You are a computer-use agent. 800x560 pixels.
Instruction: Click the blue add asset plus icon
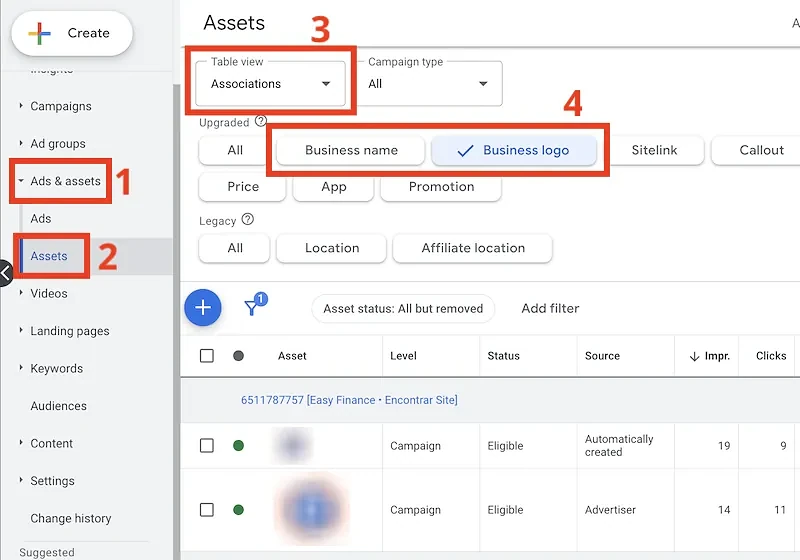coord(203,308)
